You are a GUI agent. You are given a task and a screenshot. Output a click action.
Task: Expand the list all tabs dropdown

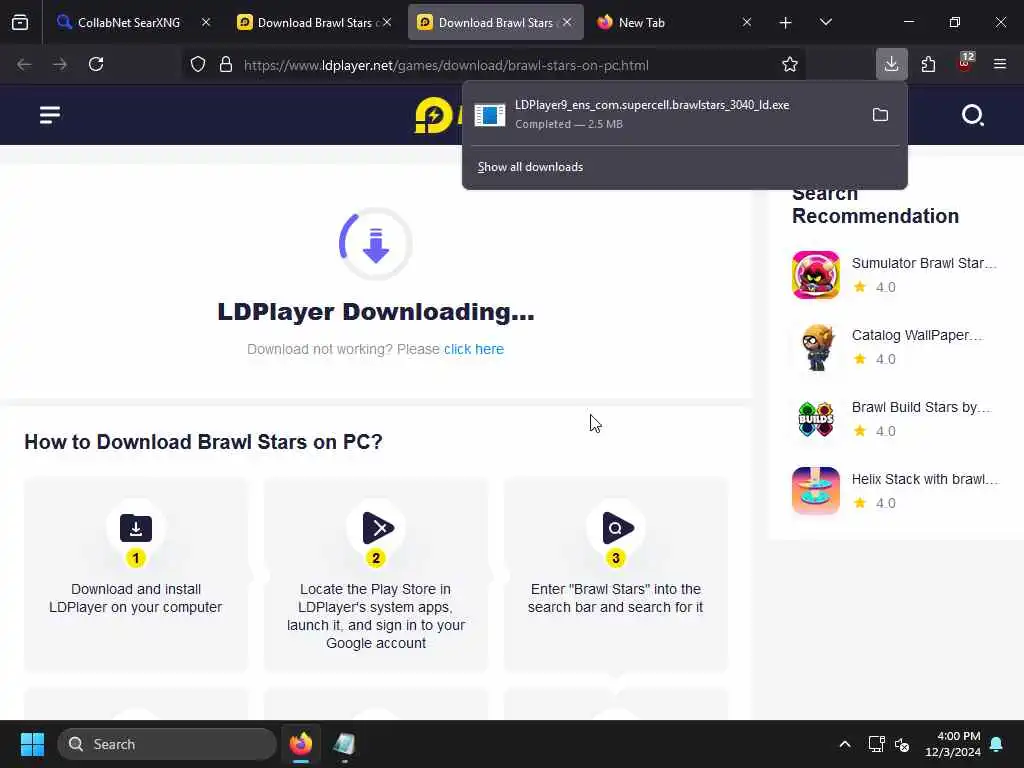(x=825, y=22)
